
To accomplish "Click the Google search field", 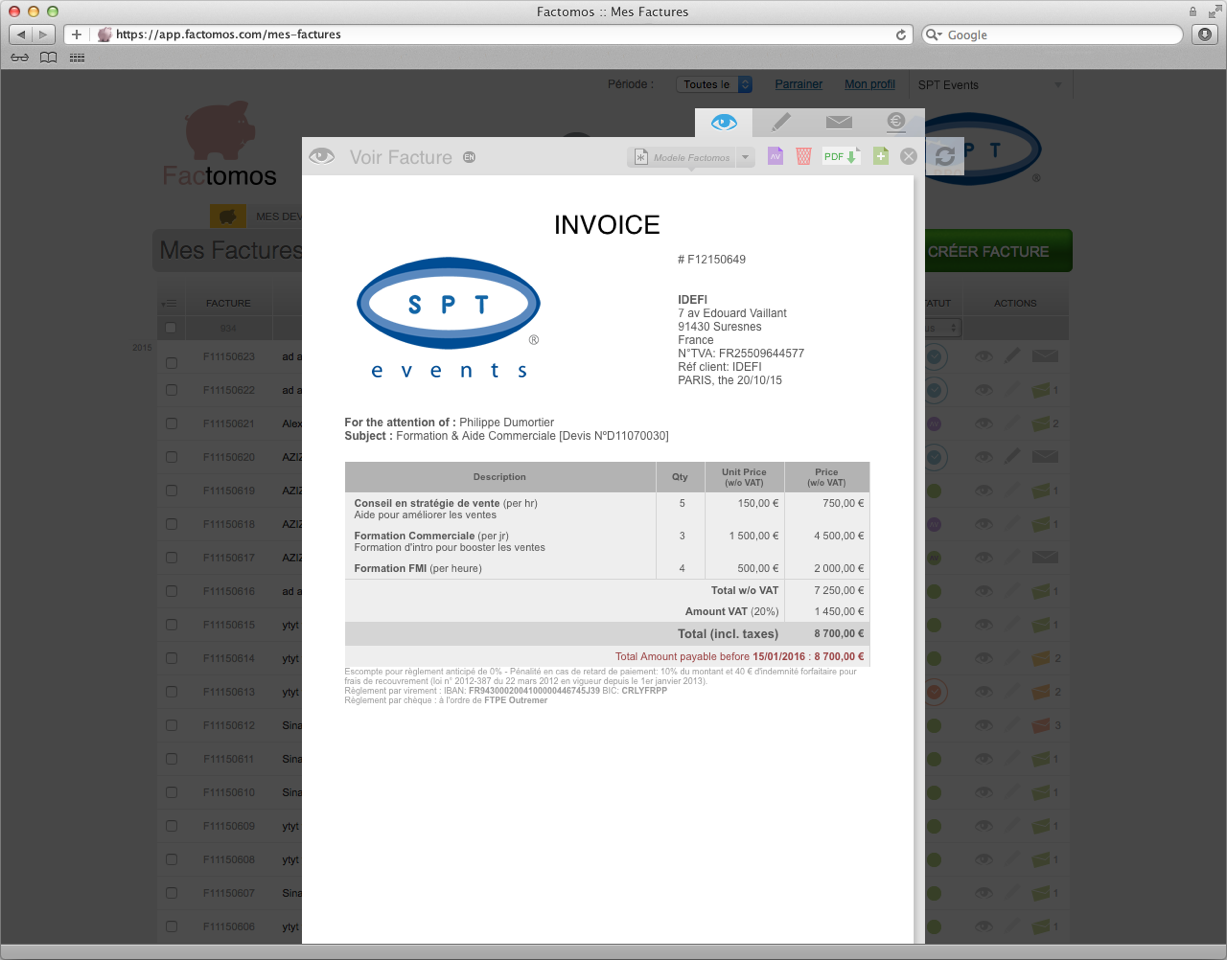I will coord(1052,34).
